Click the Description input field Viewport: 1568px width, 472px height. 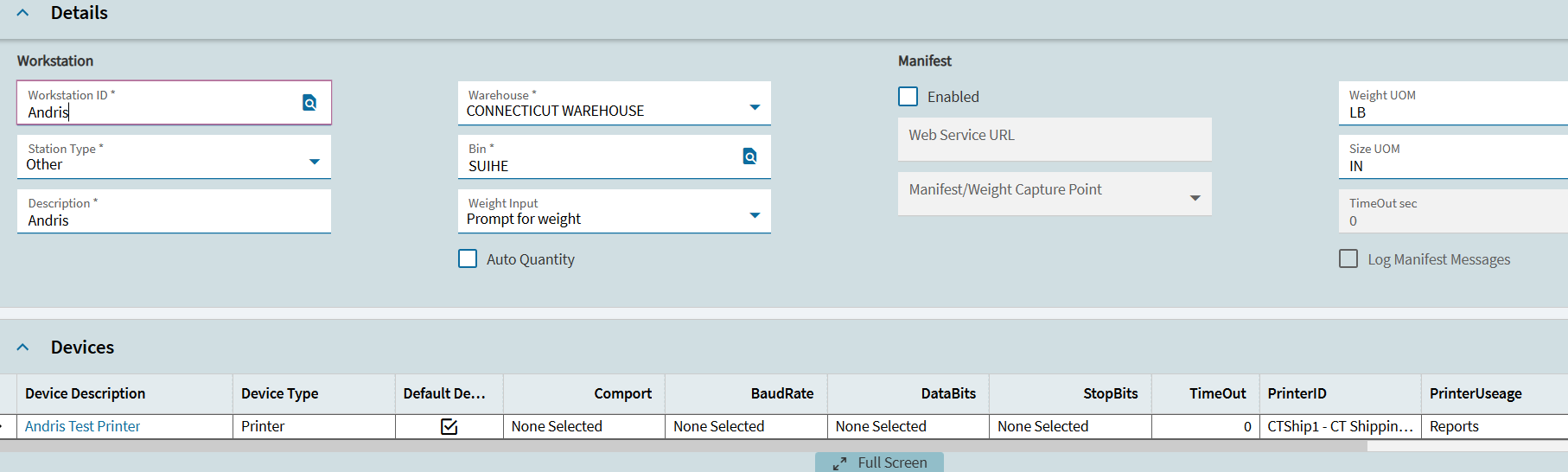173,220
